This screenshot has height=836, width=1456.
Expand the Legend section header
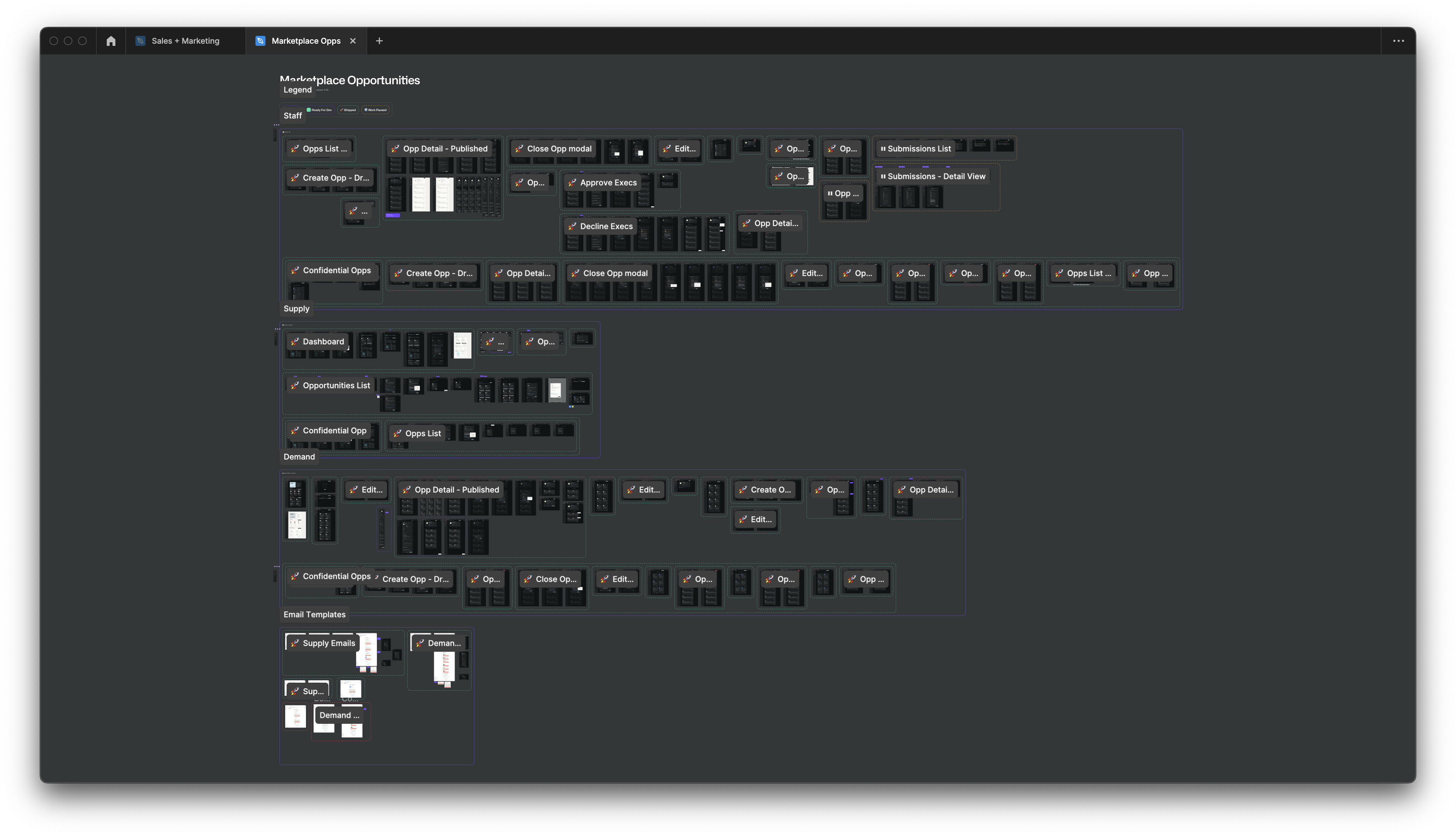[x=297, y=89]
